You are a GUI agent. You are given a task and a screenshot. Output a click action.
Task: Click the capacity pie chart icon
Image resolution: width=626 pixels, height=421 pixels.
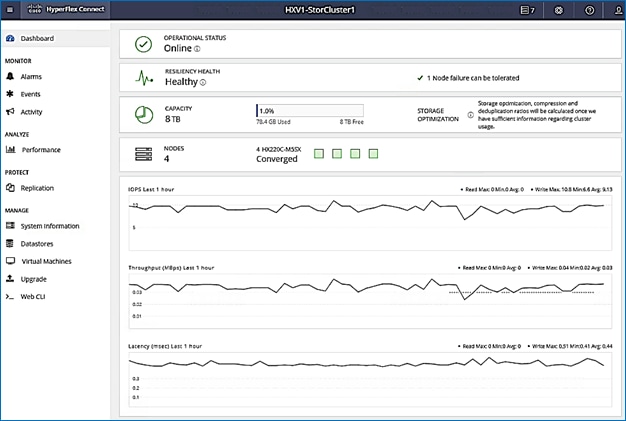[144, 115]
